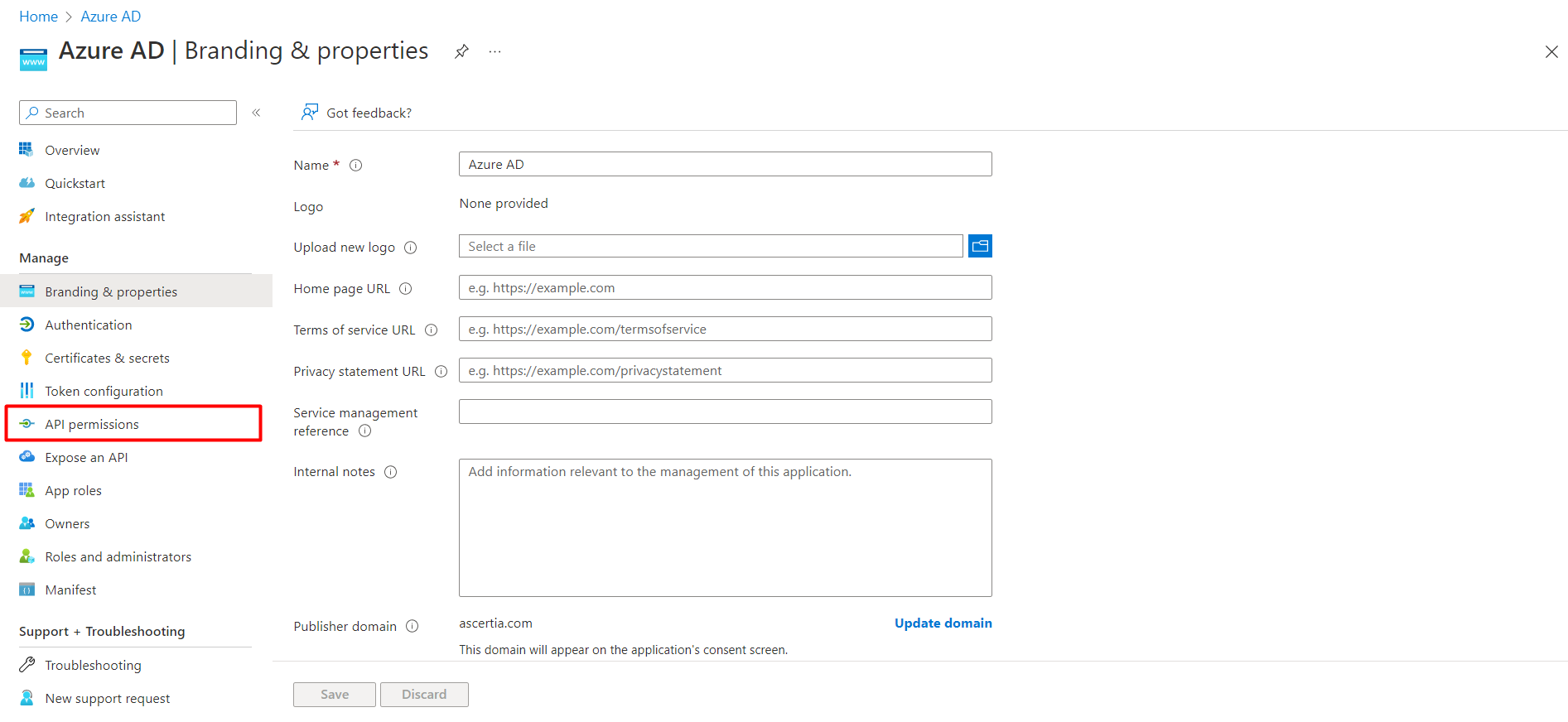Select Branding & properties menu item
Screen dimensions: 1568x722
click(x=136, y=291)
